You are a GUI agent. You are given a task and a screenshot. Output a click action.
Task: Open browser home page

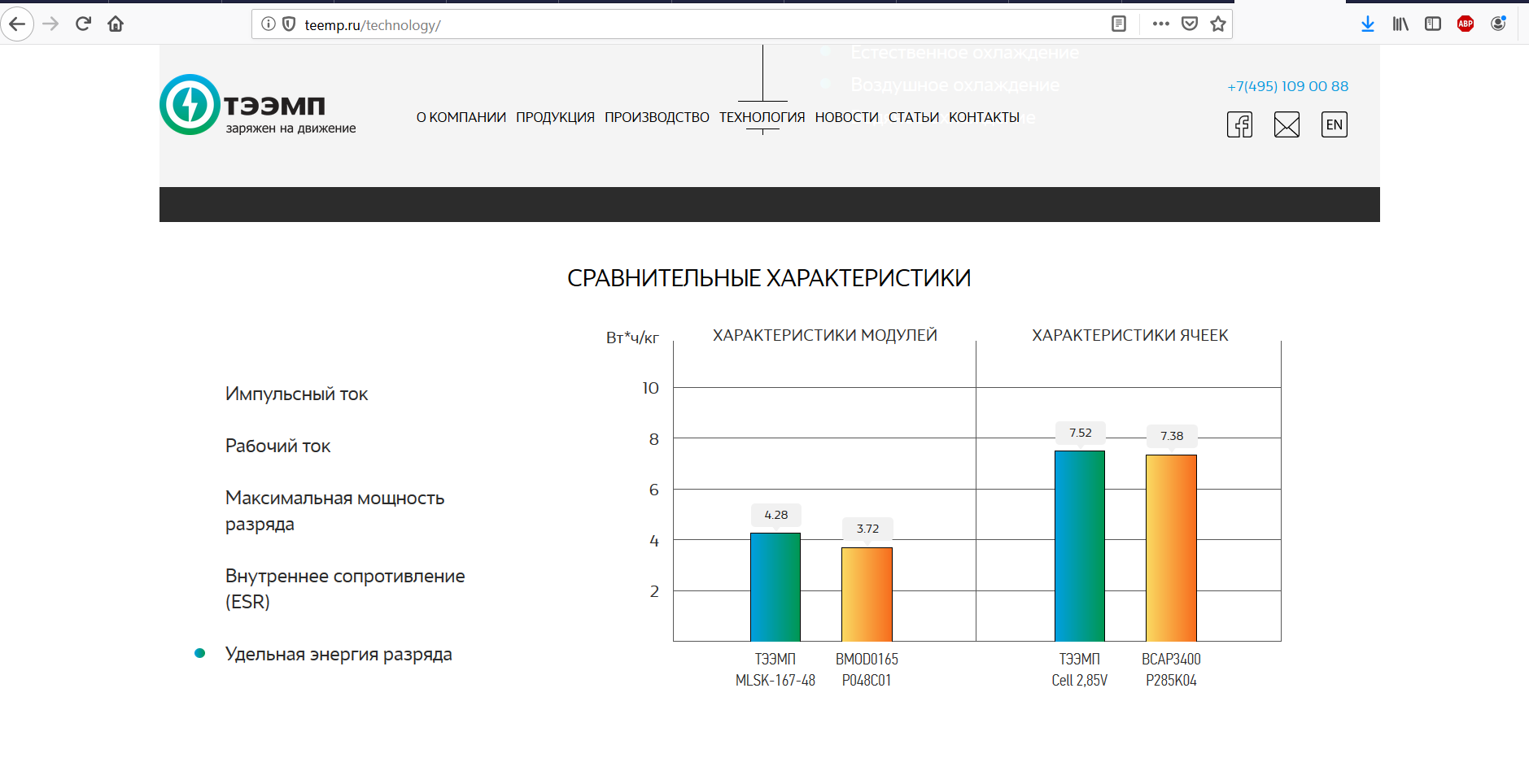[x=116, y=24]
